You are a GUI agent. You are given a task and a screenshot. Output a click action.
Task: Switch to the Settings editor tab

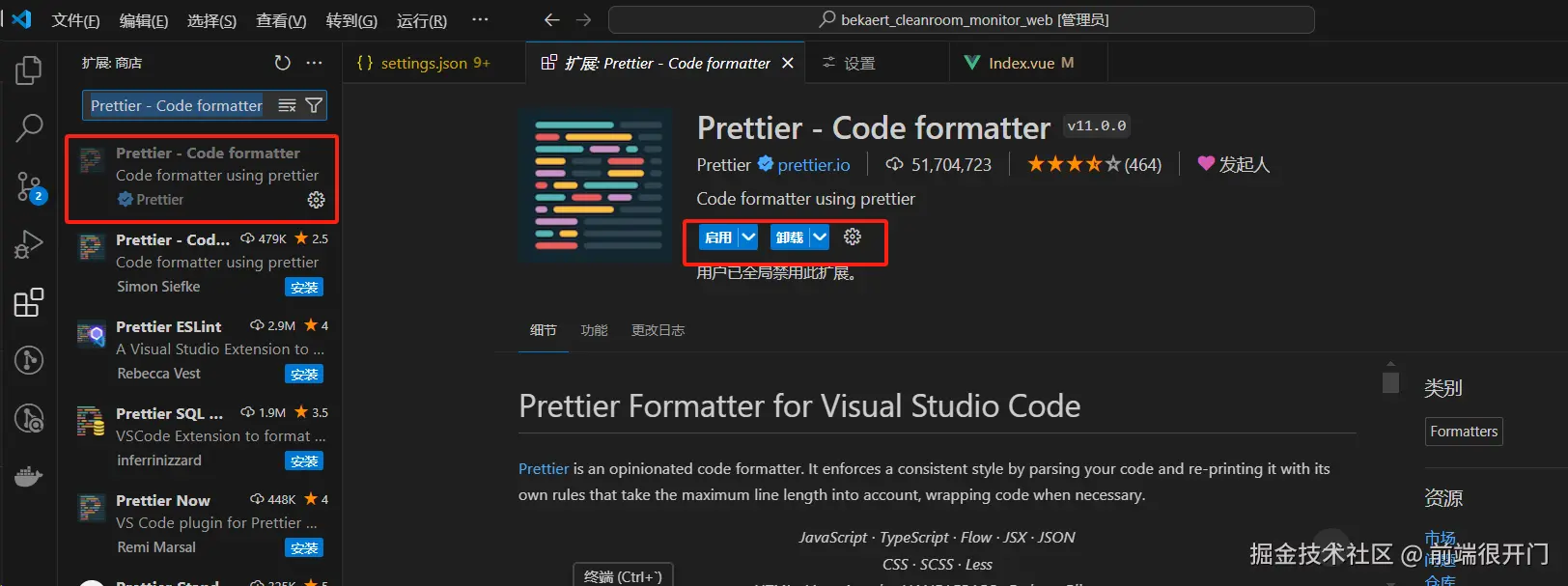[877, 63]
